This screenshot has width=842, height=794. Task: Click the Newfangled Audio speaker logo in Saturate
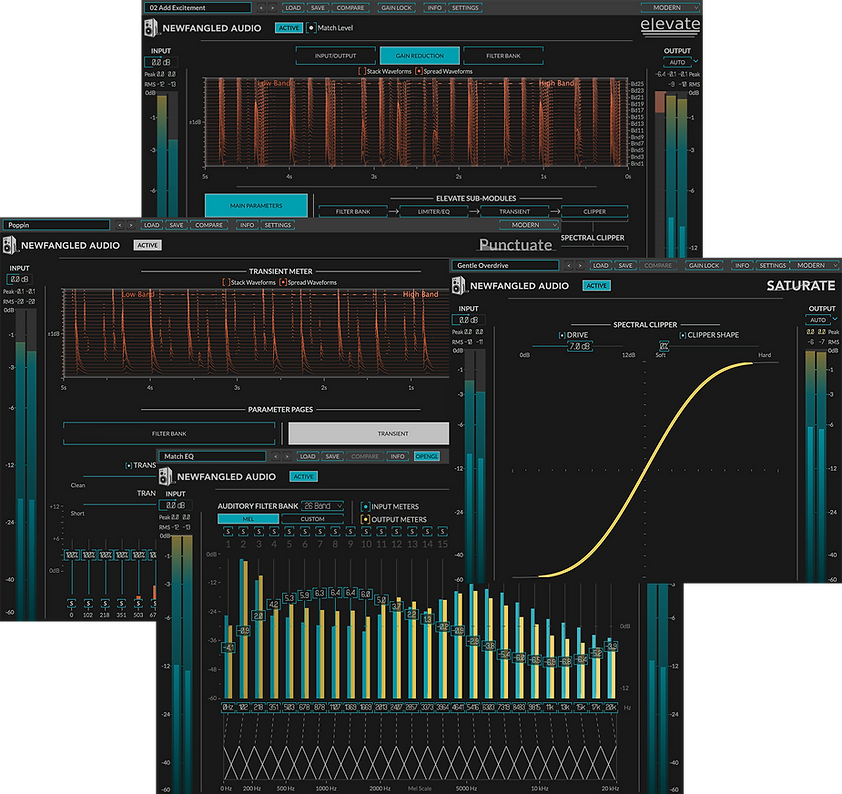click(x=459, y=286)
